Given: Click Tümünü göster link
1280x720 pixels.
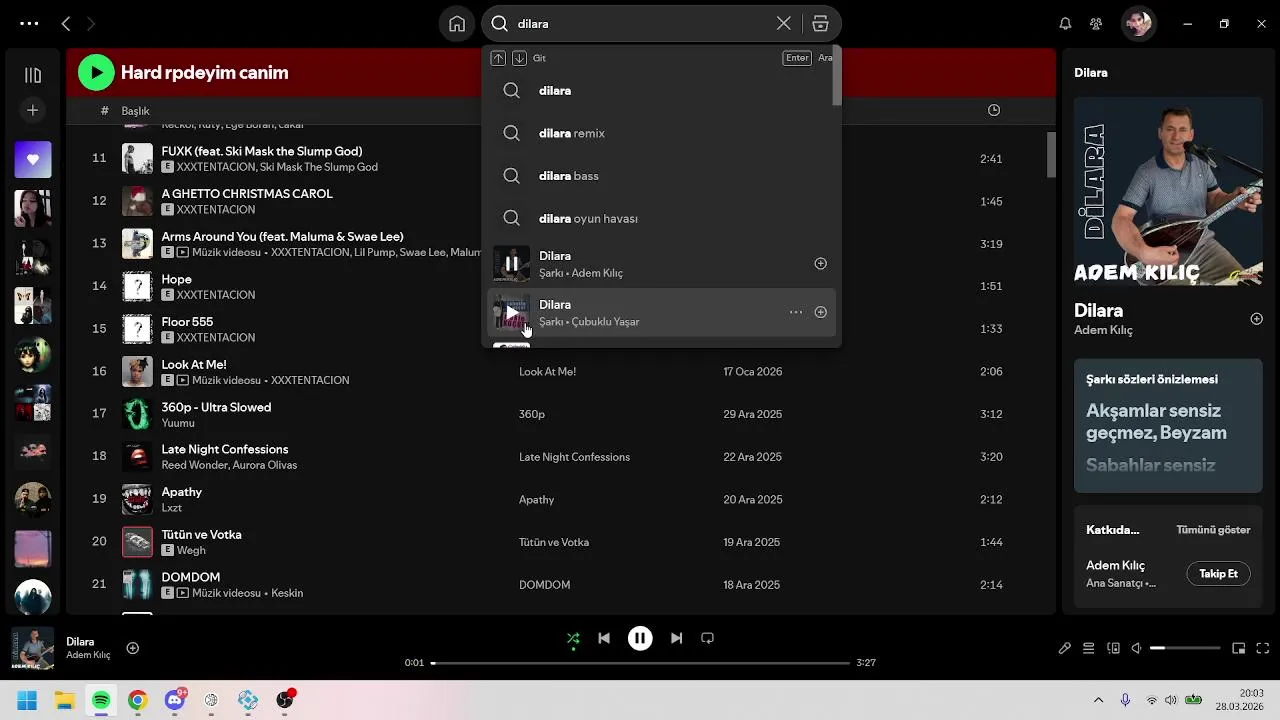Looking at the screenshot, I should pyautogui.click(x=1213, y=530).
